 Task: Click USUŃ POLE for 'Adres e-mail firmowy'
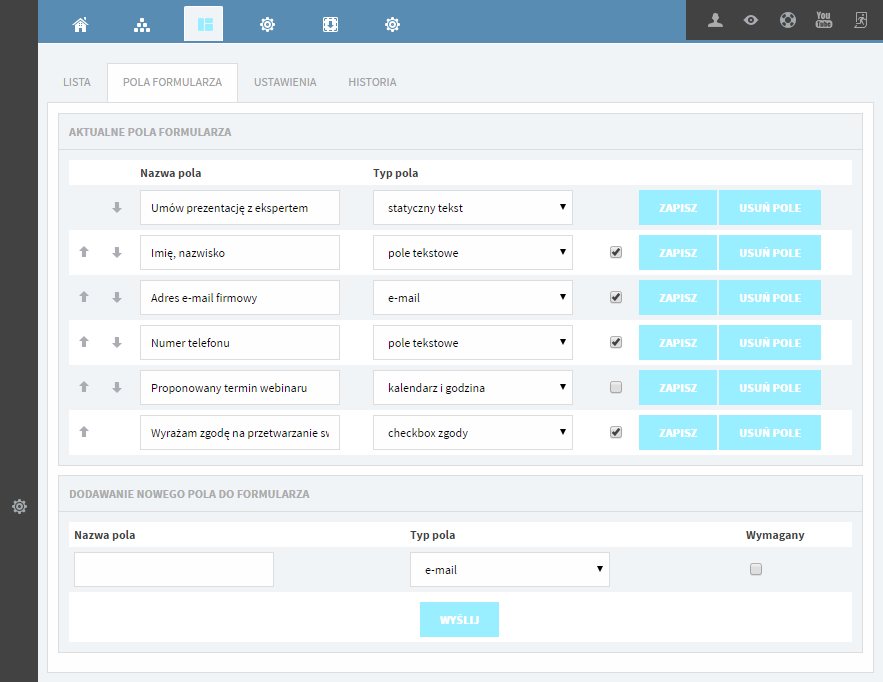click(x=770, y=297)
